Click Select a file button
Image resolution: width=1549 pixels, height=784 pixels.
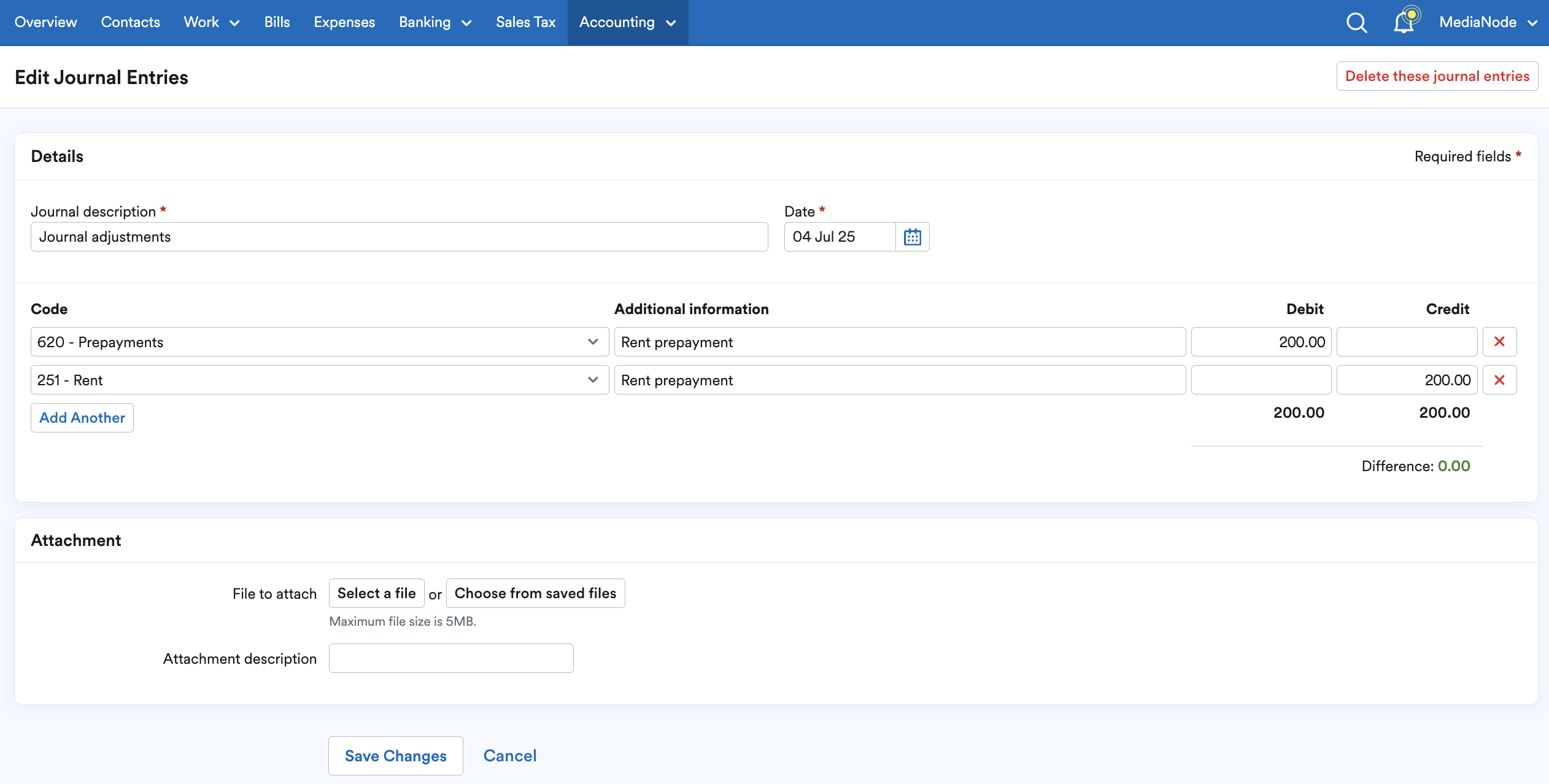tap(376, 593)
